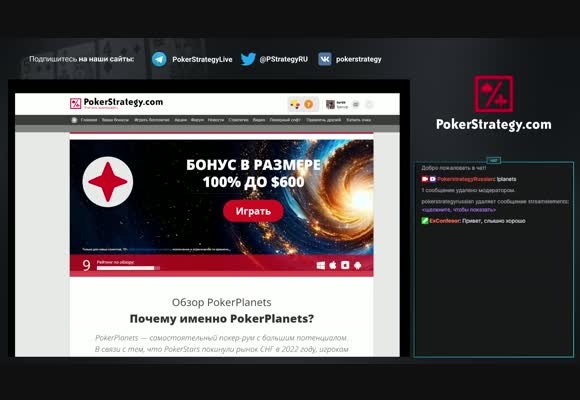This screenshot has height=400, width=580.
Task: Click the Windows platform icon on red bar
Action: coord(321,265)
